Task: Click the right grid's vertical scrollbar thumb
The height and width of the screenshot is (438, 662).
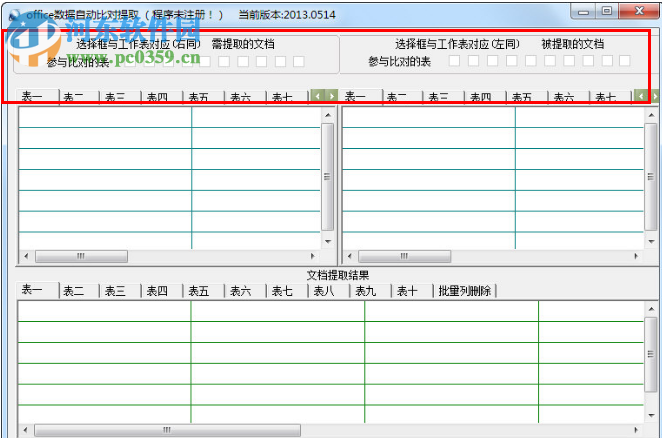Action: [651, 177]
